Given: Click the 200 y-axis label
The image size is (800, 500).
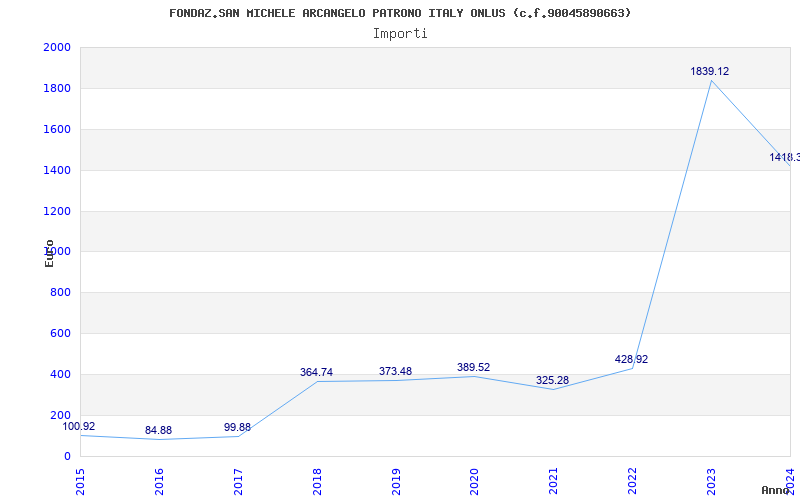Looking at the screenshot, I should click(x=61, y=415).
